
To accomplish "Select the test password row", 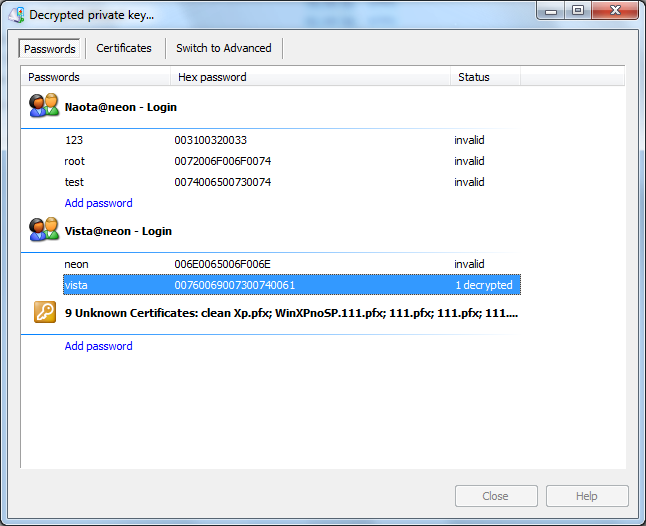I will (x=75, y=182).
